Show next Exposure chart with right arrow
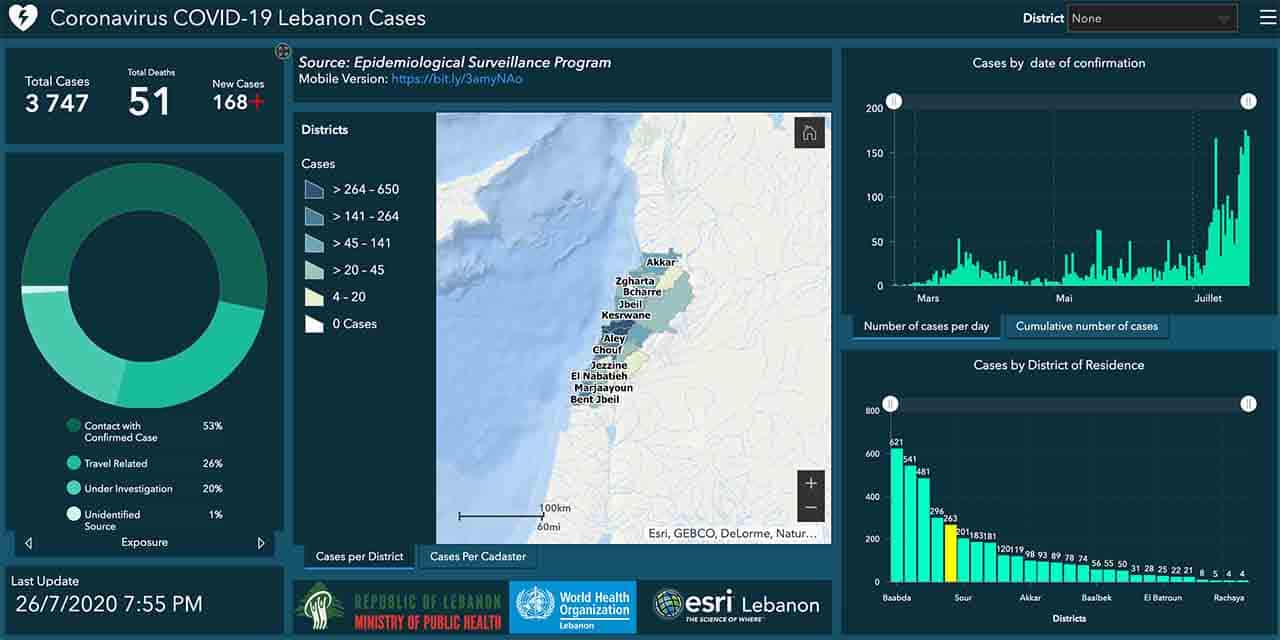Image resolution: width=1280 pixels, height=640 pixels. point(261,543)
